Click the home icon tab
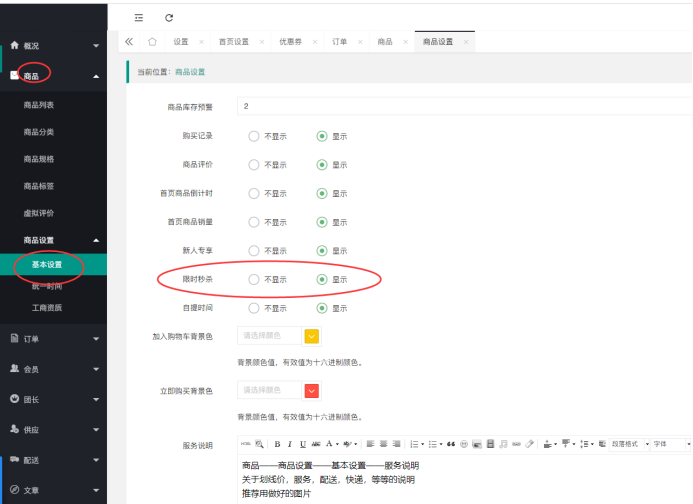 click(x=152, y=42)
